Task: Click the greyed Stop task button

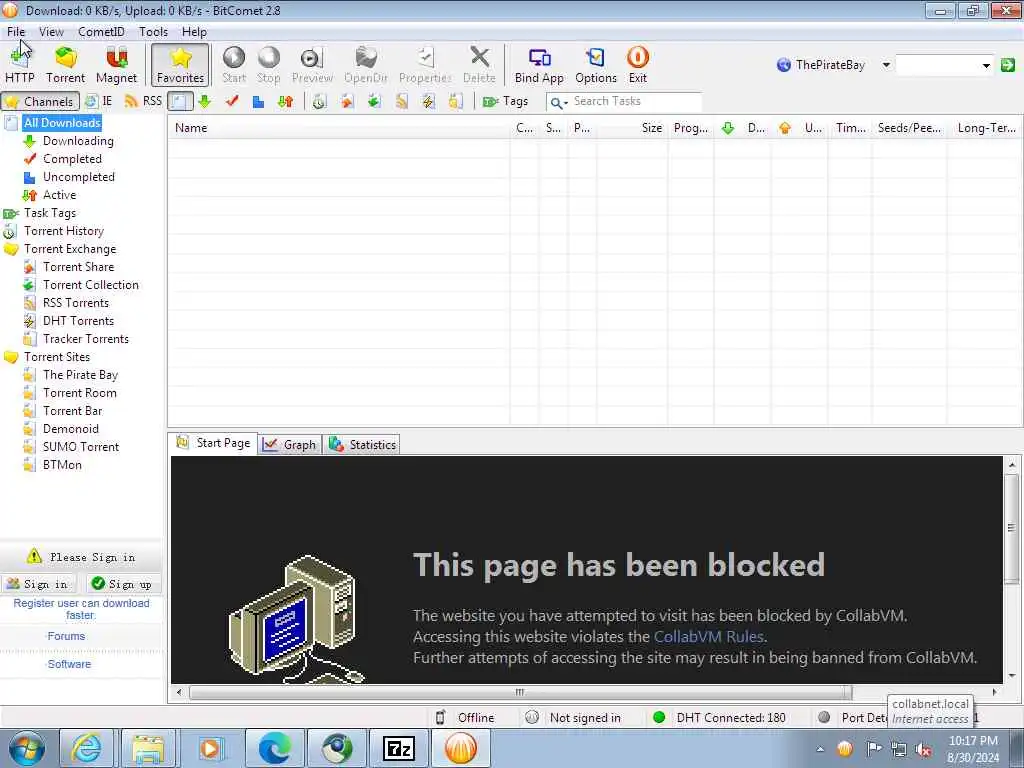Action: pos(268,65)
